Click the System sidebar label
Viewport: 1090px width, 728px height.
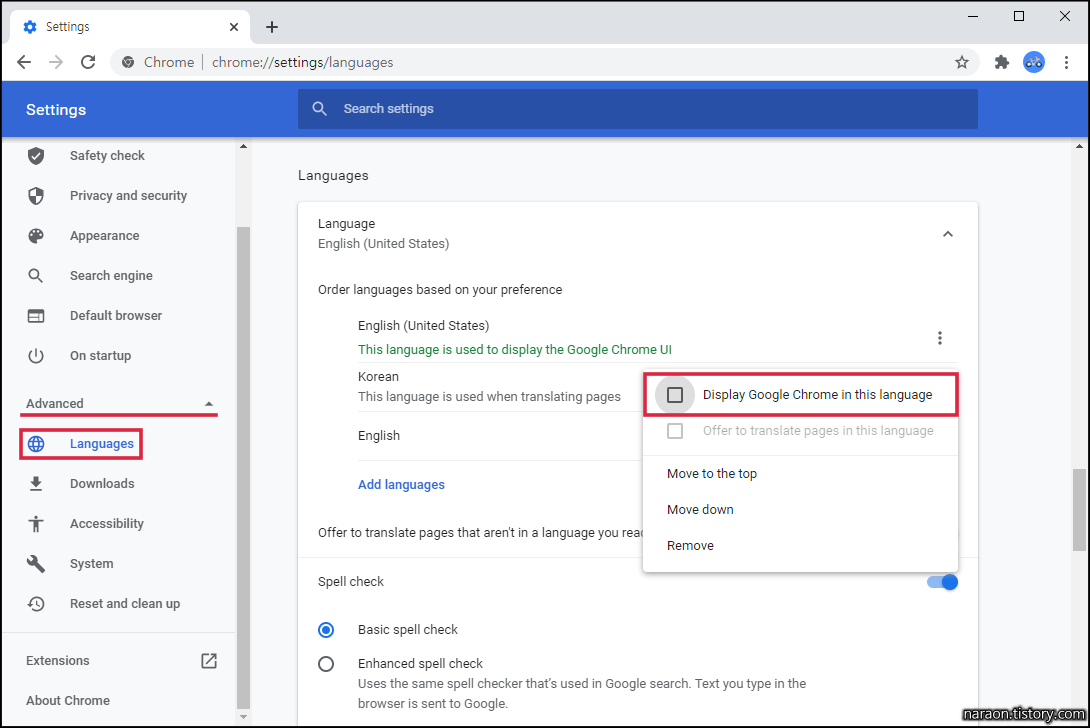tap(92, 564)
